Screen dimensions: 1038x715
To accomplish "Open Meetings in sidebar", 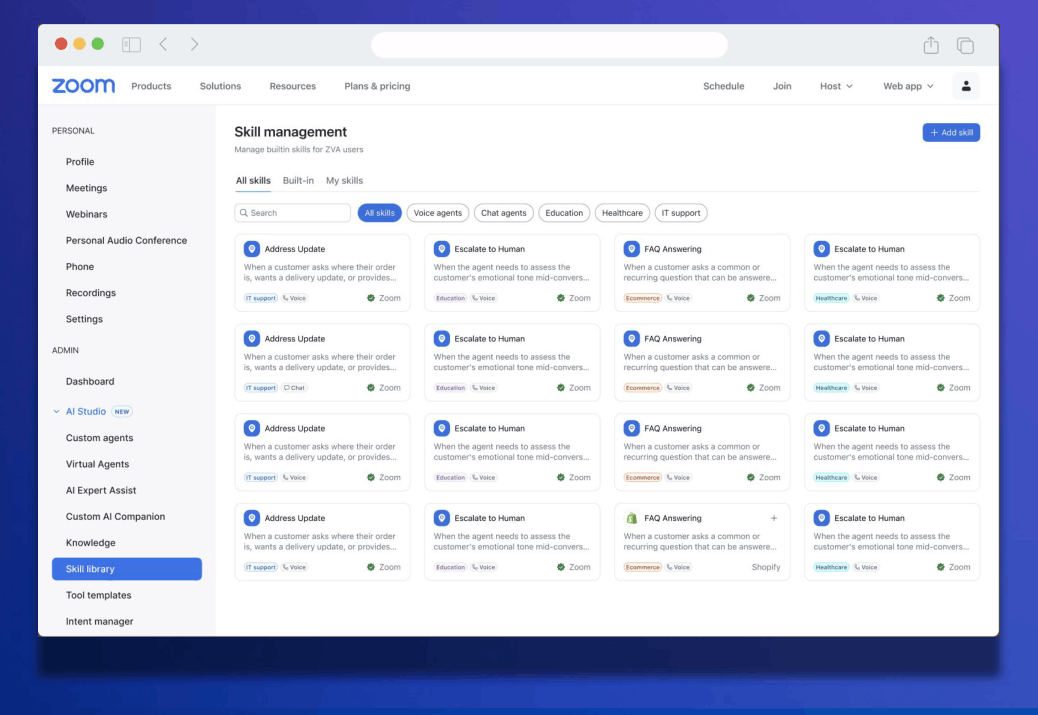I will (x=86, y=188).
